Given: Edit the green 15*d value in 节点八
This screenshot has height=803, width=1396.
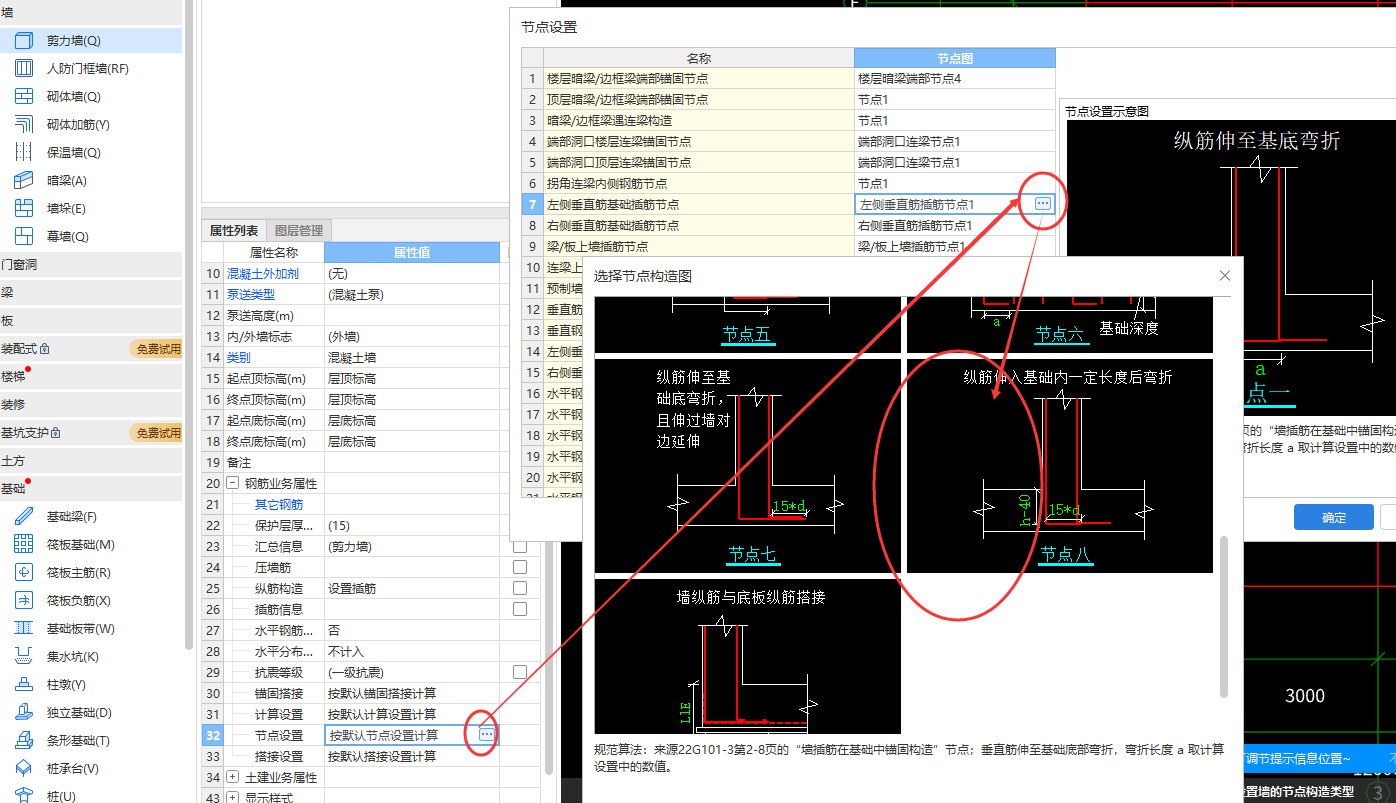Looking at the screenshot, I should click(x=1064, y=510).
